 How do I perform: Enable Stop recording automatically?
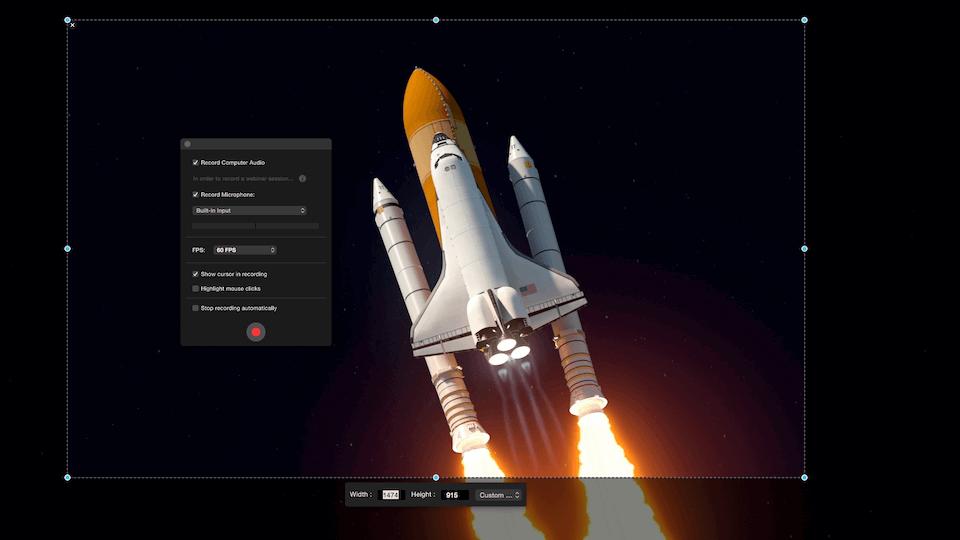tap(196, 308)
